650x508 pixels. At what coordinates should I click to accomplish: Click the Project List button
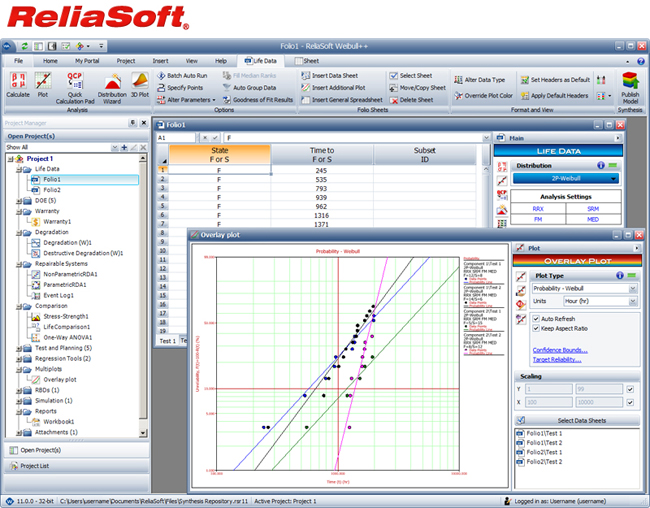pyautogui.click(x=35, y=466)
